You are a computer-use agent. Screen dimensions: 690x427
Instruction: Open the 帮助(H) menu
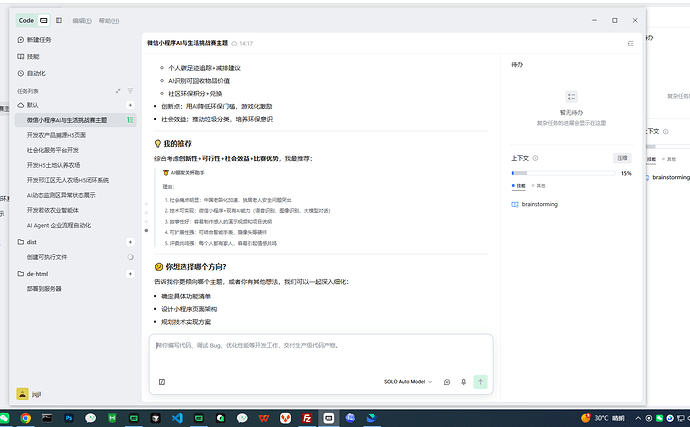[109, 21]
